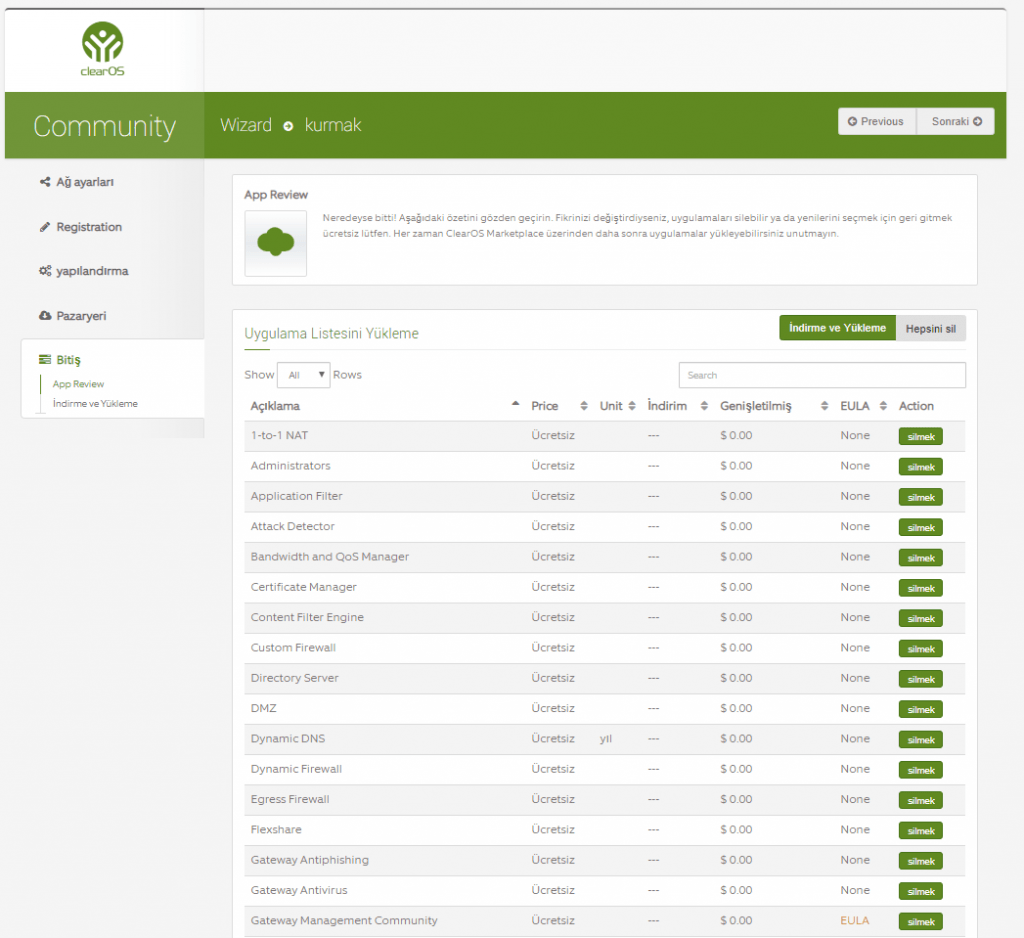The width and height of the screenshot is (1024, 938).
Task: Click the green cloud App Review icon
Action: point(275,242)
